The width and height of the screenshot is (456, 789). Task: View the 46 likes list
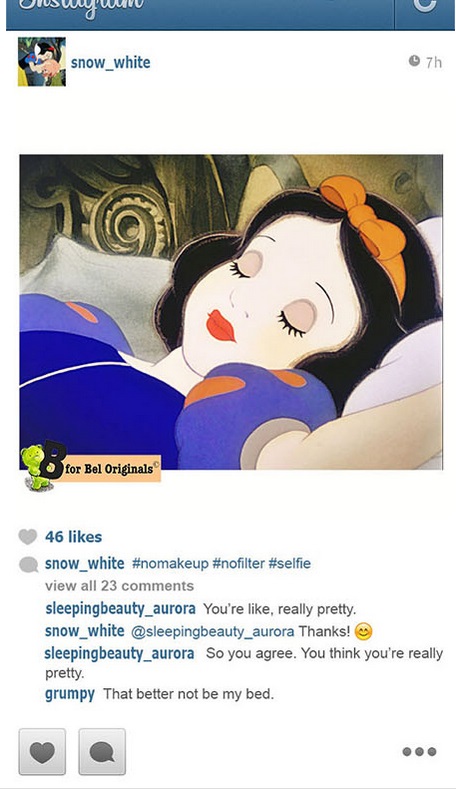tap(73, 537)
